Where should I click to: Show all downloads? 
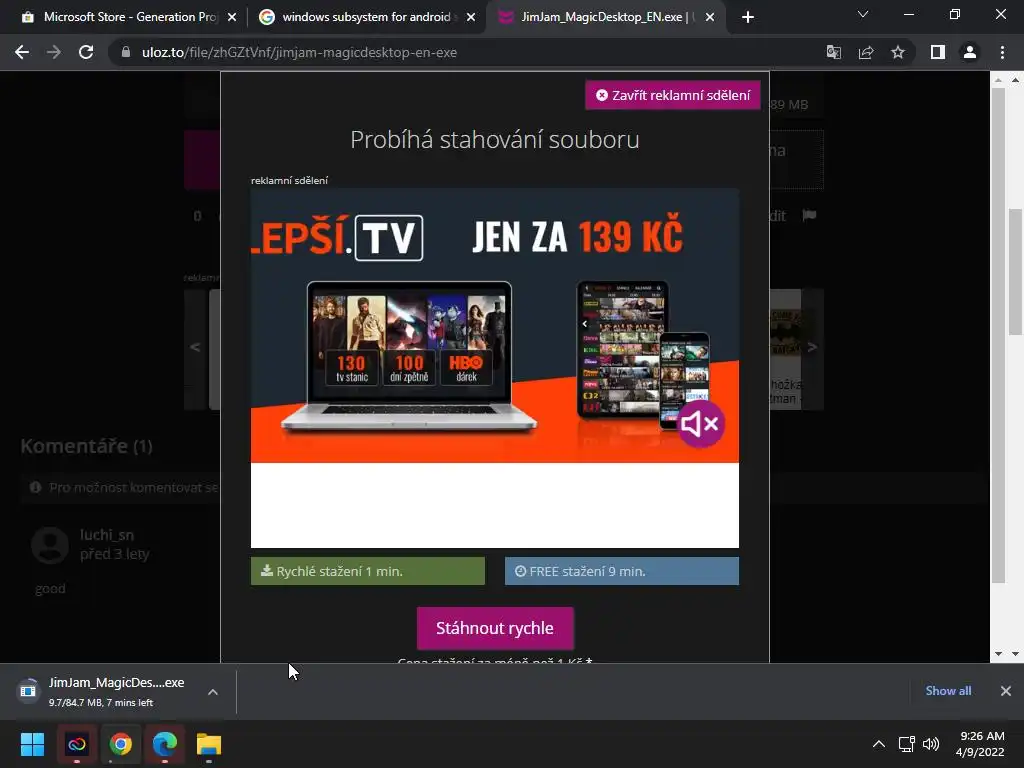click(948, 691)
